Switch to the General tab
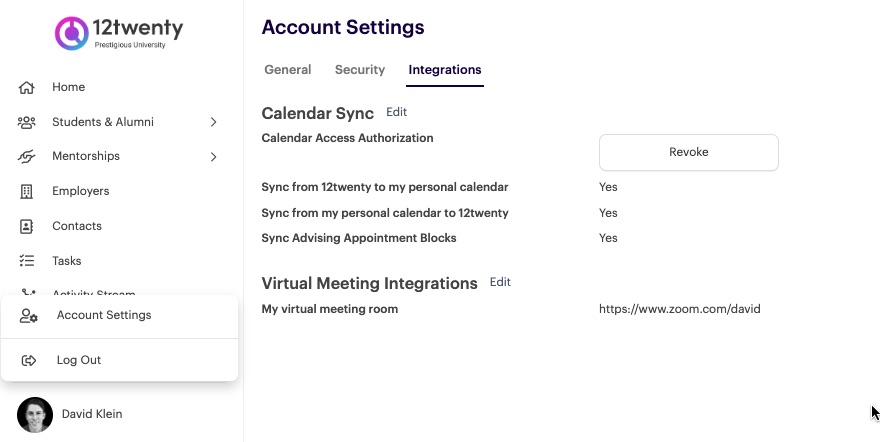This screenshot has height=442, width=880. pos(287,70)
